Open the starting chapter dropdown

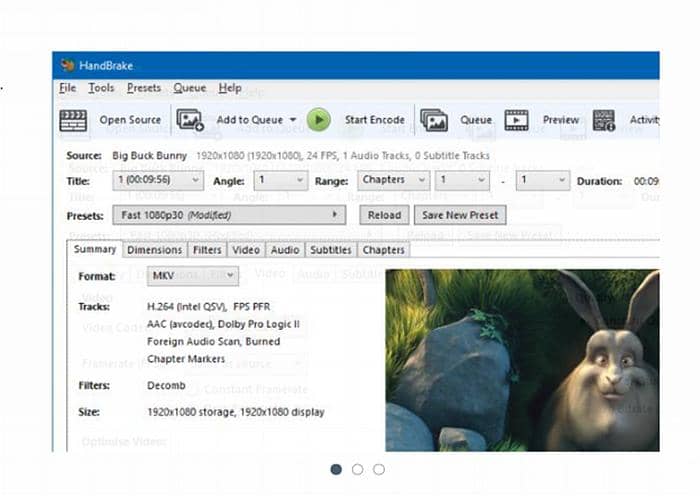tap(462, 180)
